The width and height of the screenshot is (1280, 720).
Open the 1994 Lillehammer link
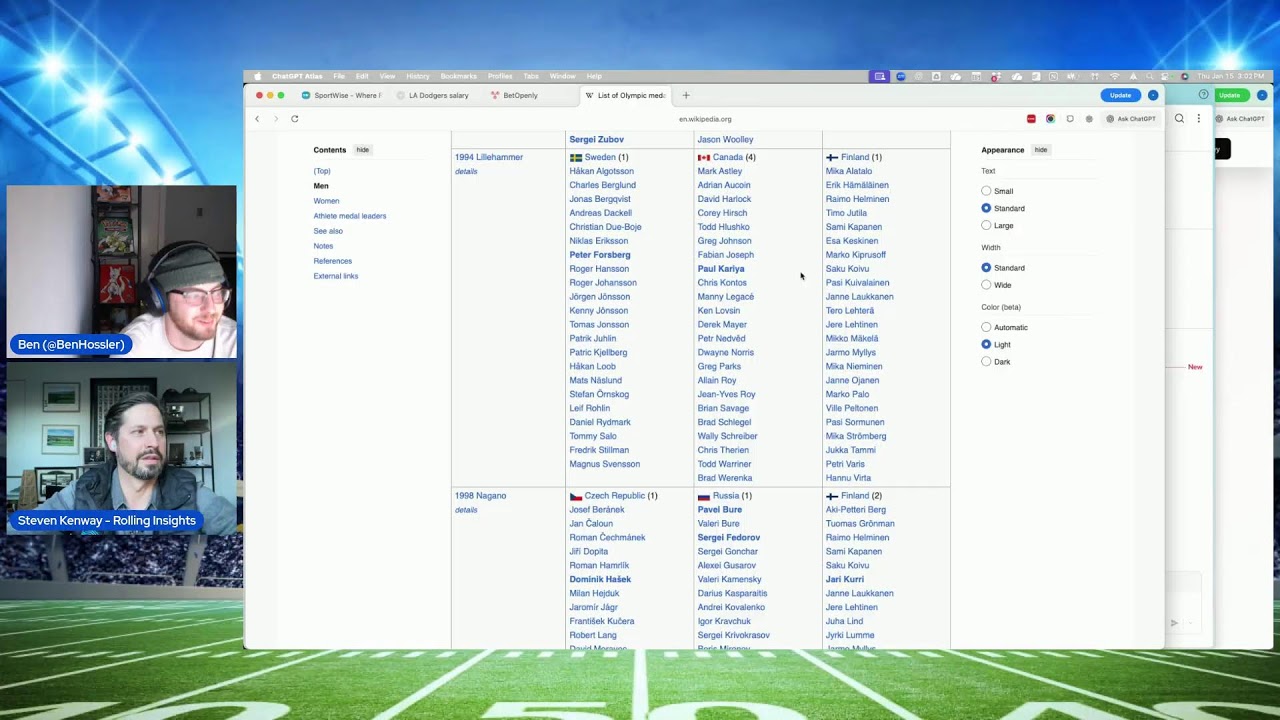pos(489,157)
